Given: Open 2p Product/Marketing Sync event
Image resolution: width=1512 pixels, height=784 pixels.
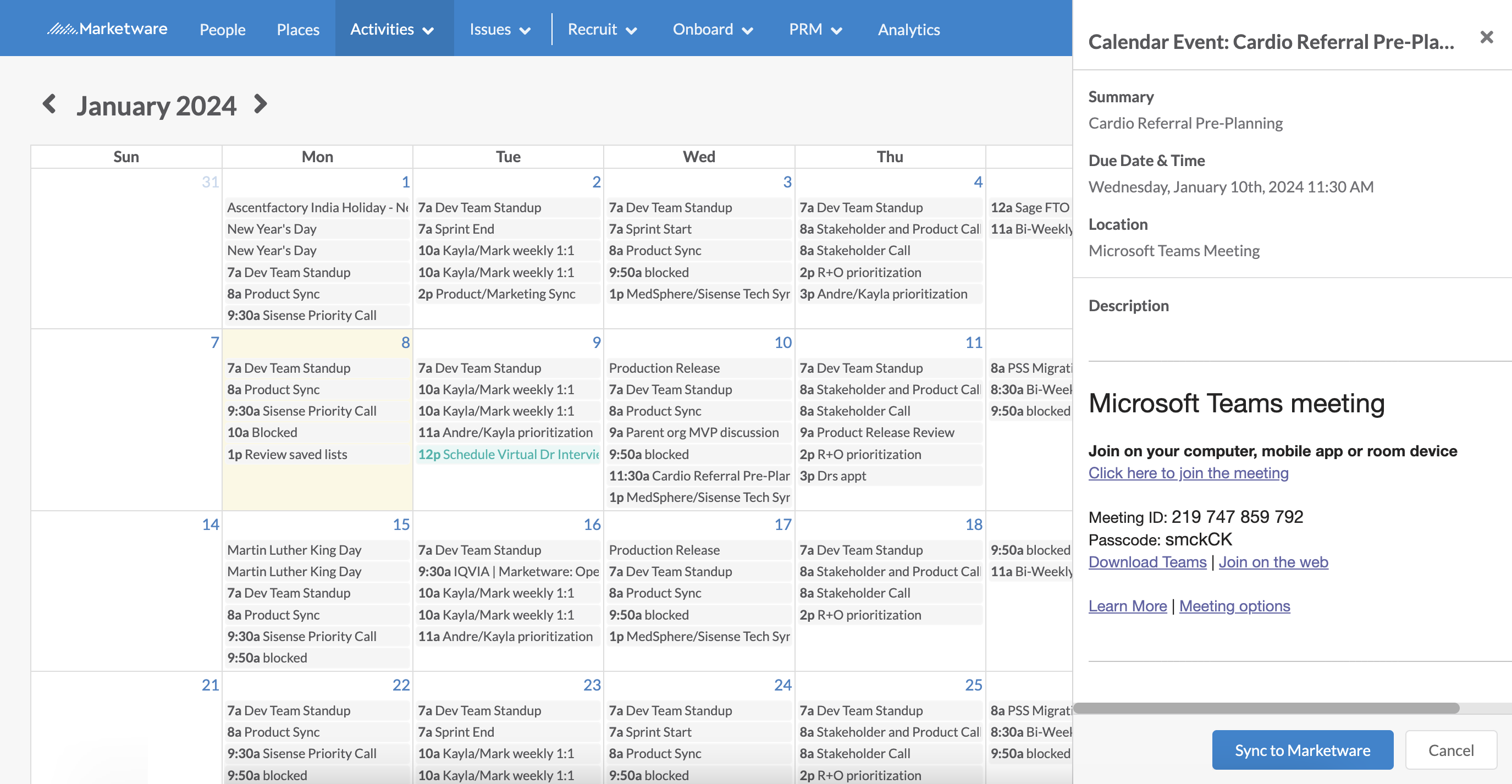Looking at the screenshot, I should [x=507, y=294].
